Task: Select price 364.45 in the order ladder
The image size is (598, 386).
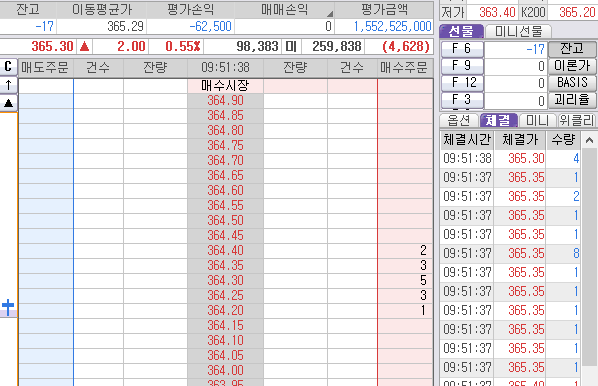Action: [x=225, y=236]
